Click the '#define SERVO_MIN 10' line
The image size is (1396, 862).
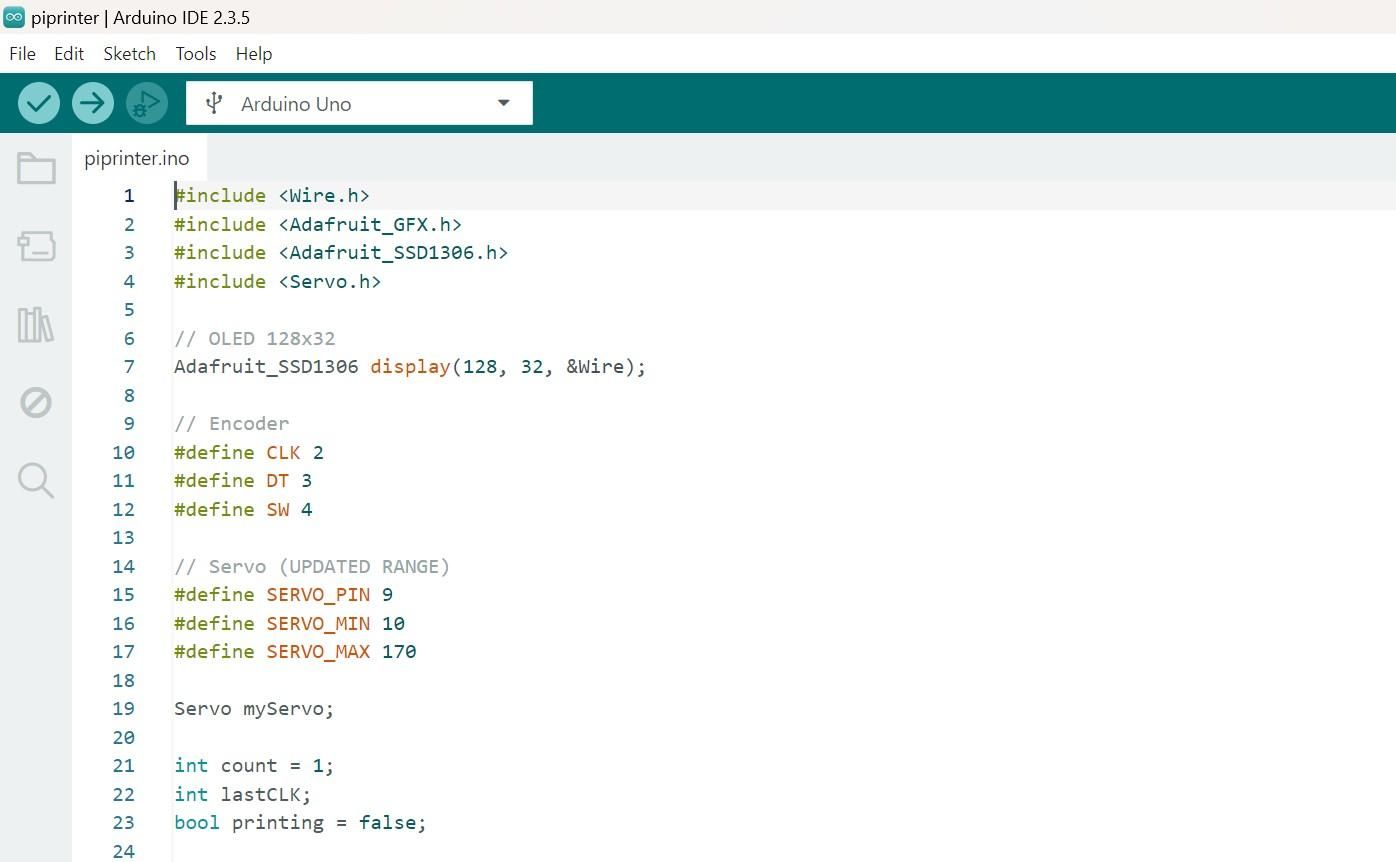pos(289,624)
